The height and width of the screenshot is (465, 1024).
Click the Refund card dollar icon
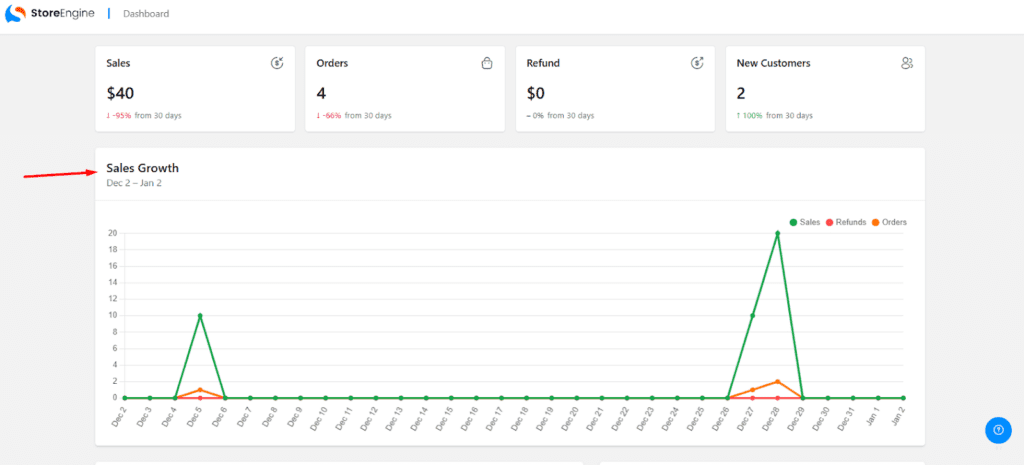click(697, 63)
